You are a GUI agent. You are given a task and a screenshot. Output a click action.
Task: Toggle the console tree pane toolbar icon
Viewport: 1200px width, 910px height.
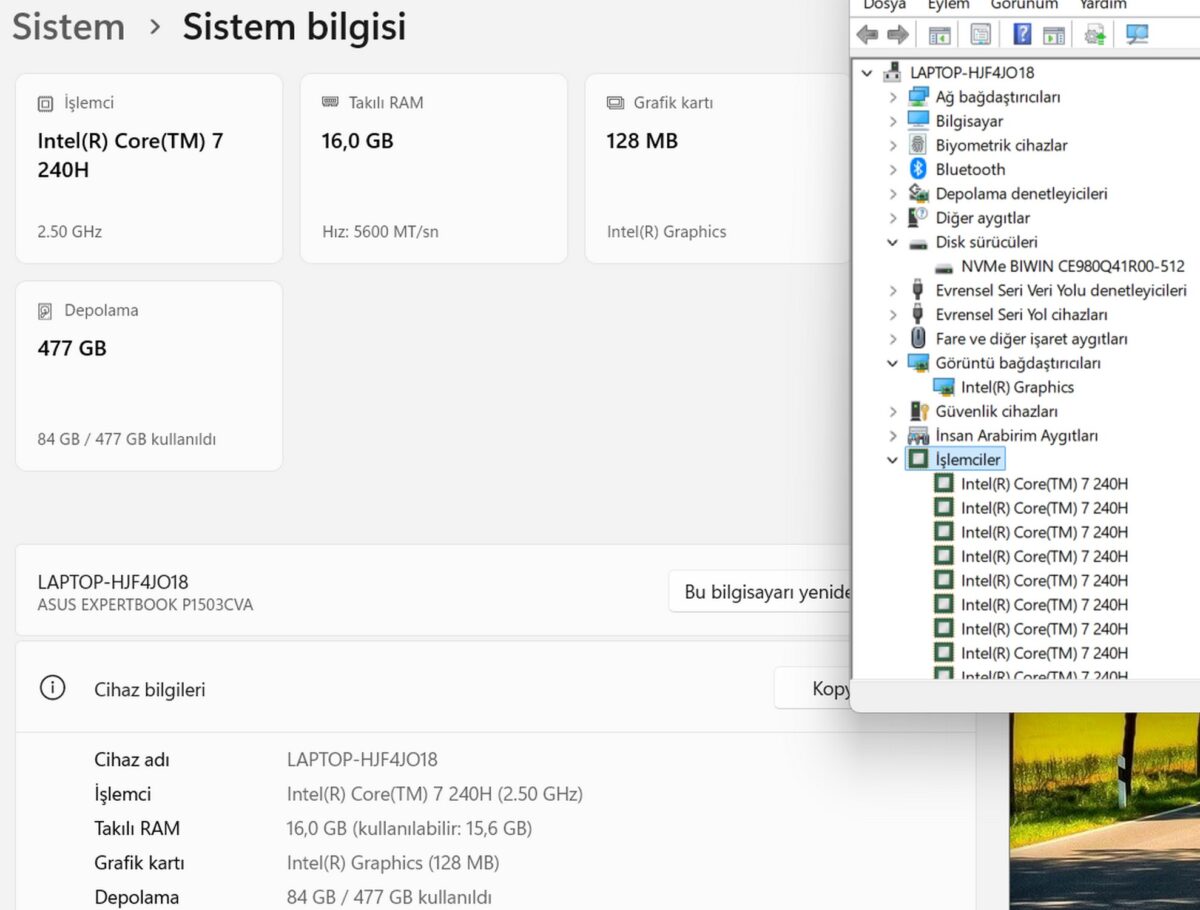(x=939, y=35)
